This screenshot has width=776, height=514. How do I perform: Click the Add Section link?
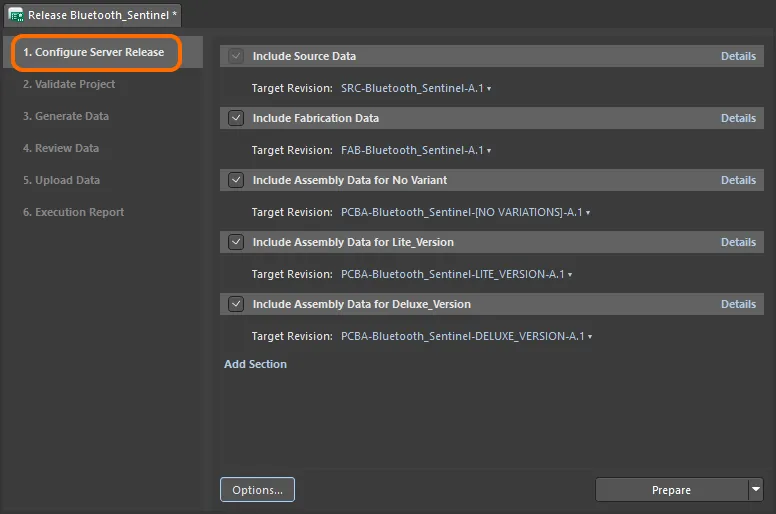[255, 364]
